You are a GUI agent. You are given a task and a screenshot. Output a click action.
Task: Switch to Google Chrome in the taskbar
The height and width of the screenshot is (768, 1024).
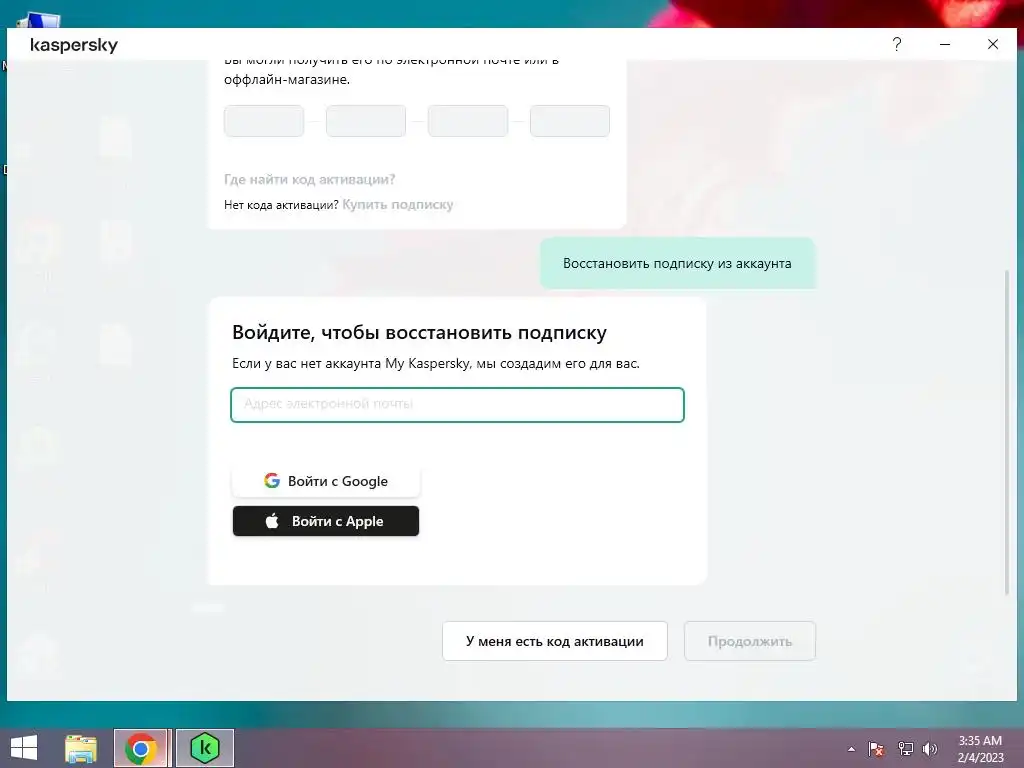[141, 748]
